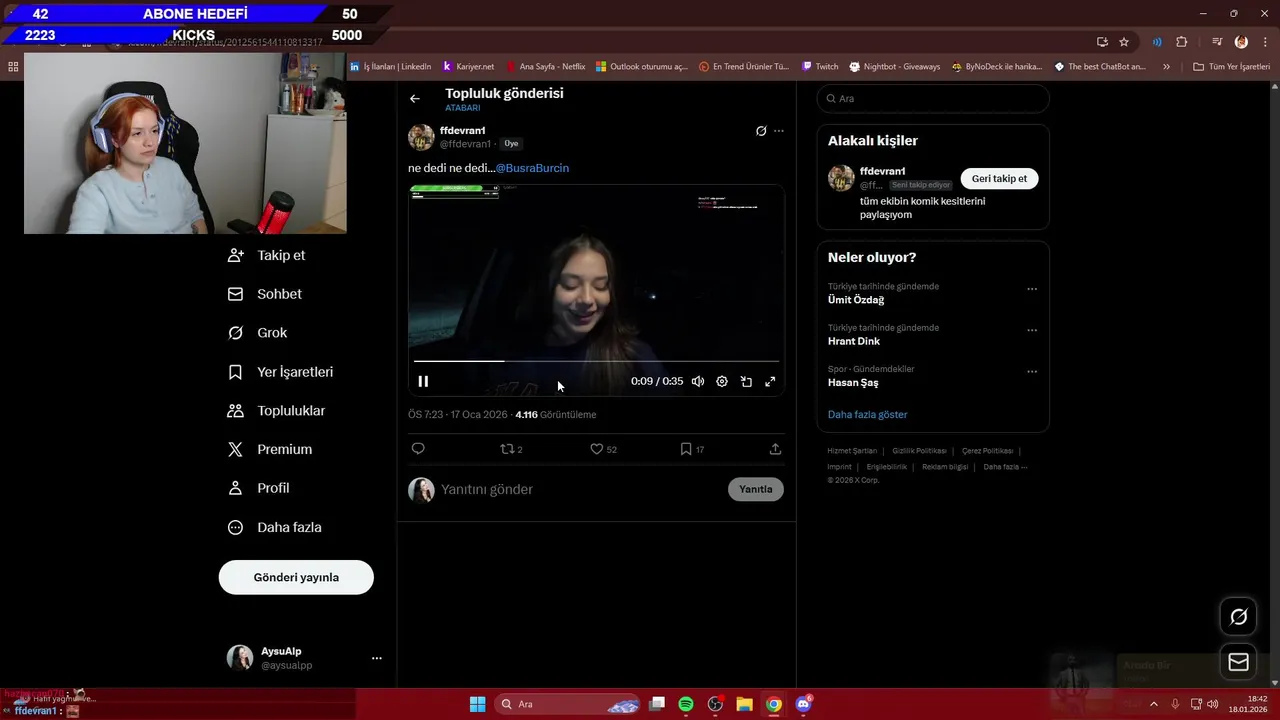1280x720 pixels.
Task: Open options dots for Hasan Şaş trend
Action: coord(1032,371)
